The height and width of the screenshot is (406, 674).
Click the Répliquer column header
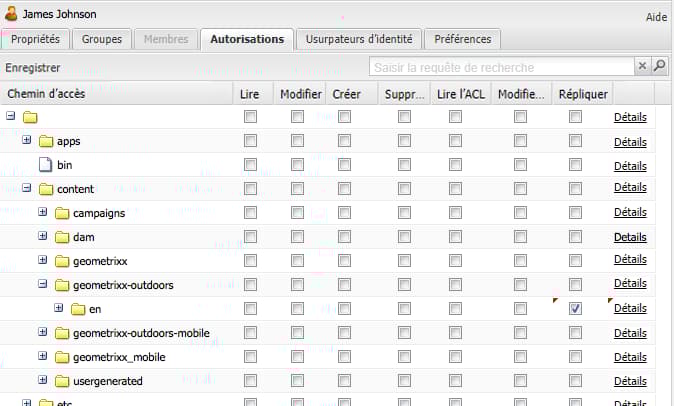click(583, 94)
